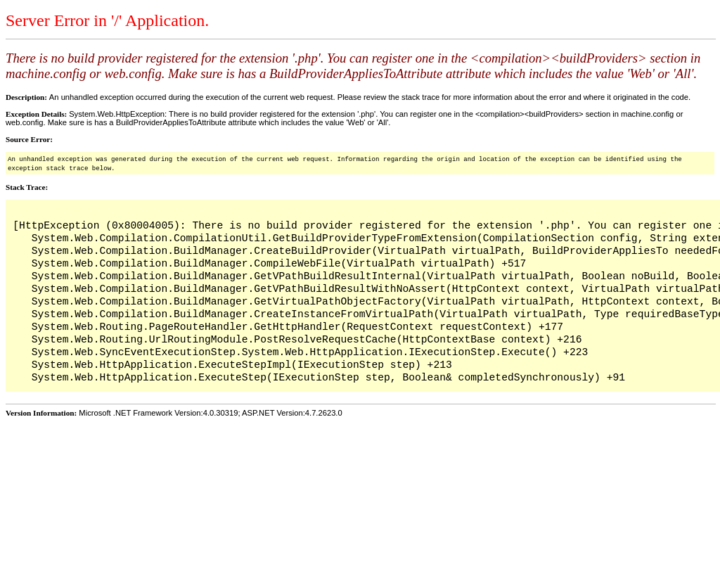Click the unhandled exception source error box text
This screenshot has height=576, width=720.
pos(344,164)
